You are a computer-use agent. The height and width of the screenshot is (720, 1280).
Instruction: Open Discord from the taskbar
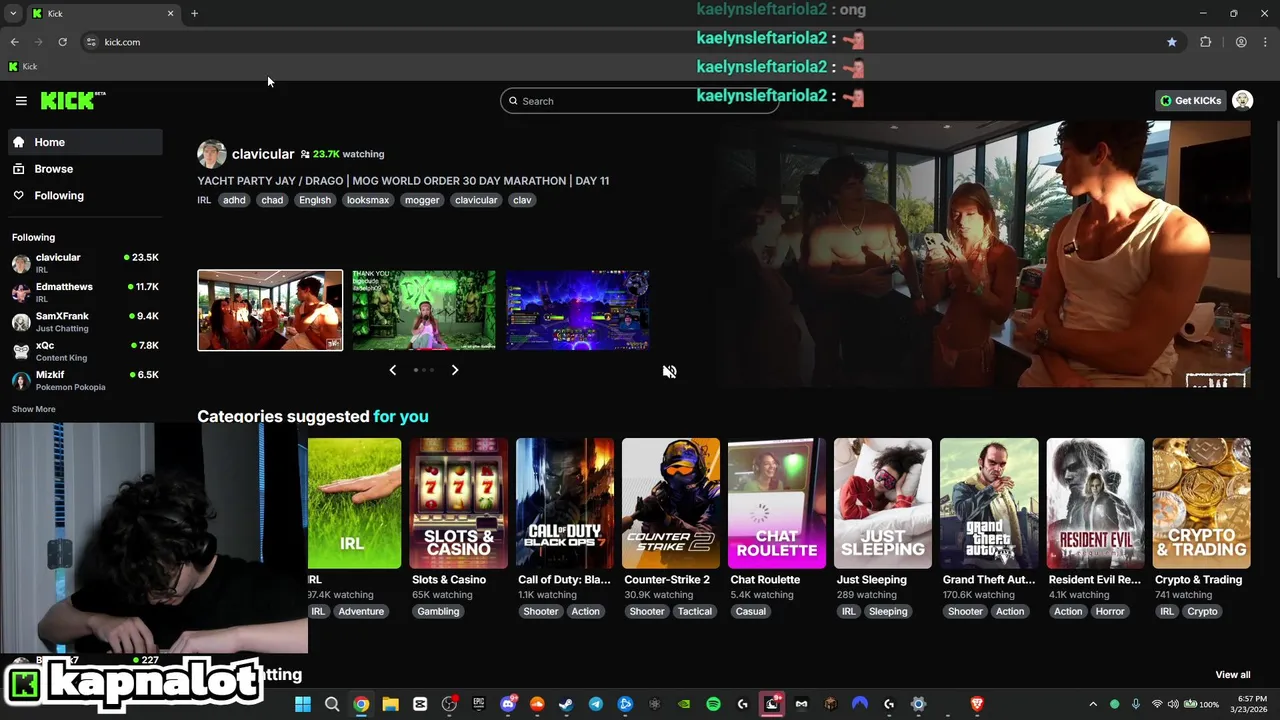click(508, 704)
